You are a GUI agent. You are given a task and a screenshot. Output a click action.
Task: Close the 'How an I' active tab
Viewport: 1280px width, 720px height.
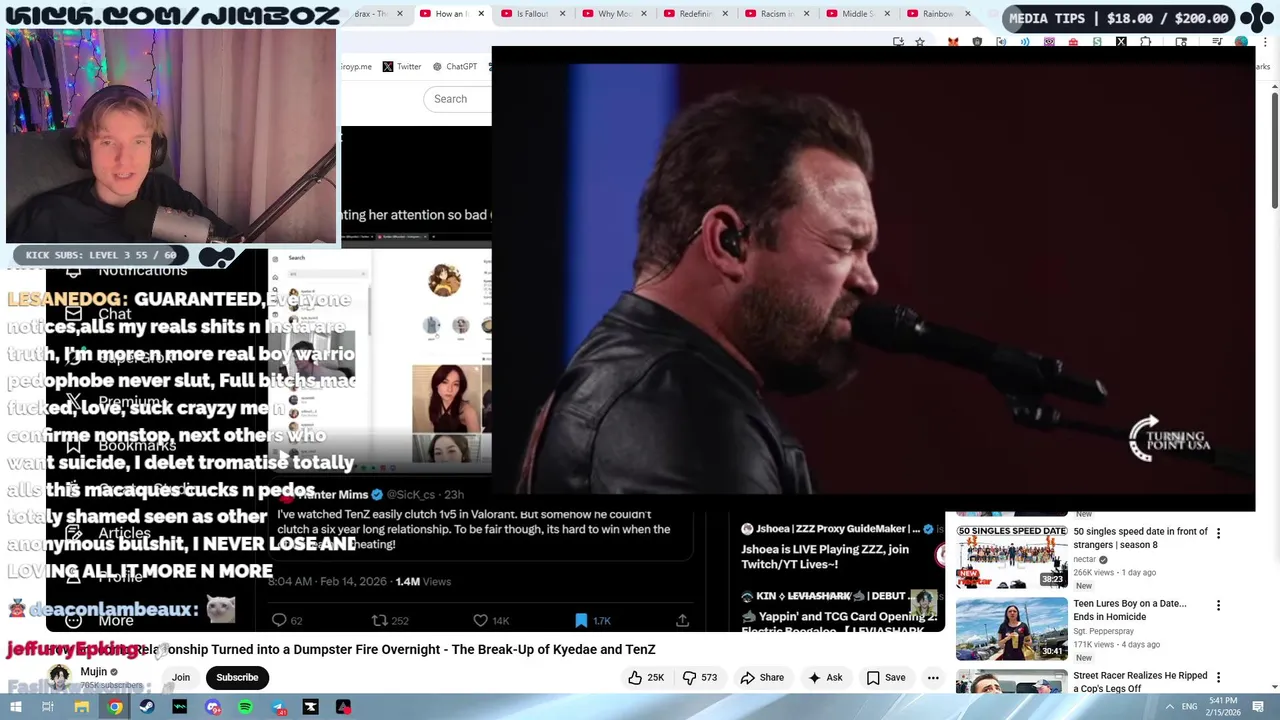[481, 14]
